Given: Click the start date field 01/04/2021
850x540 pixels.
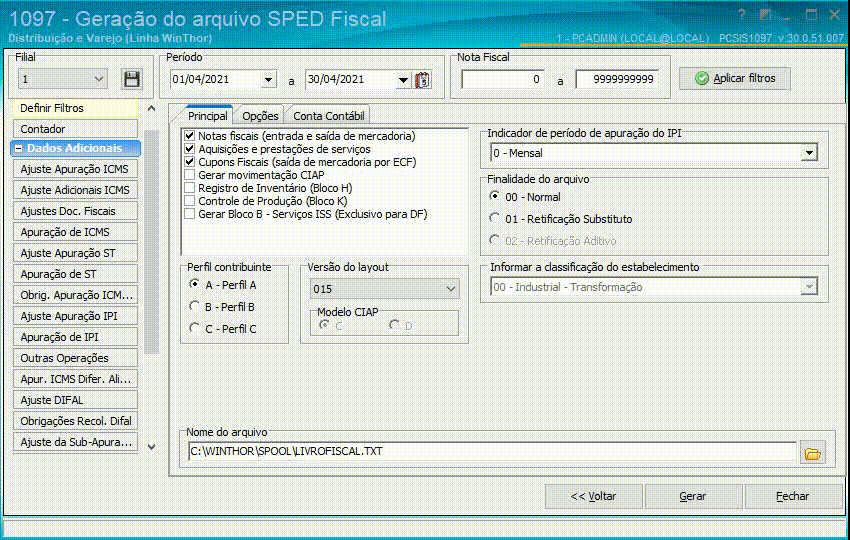Looking at the screenshot, I should pos(215,80).
